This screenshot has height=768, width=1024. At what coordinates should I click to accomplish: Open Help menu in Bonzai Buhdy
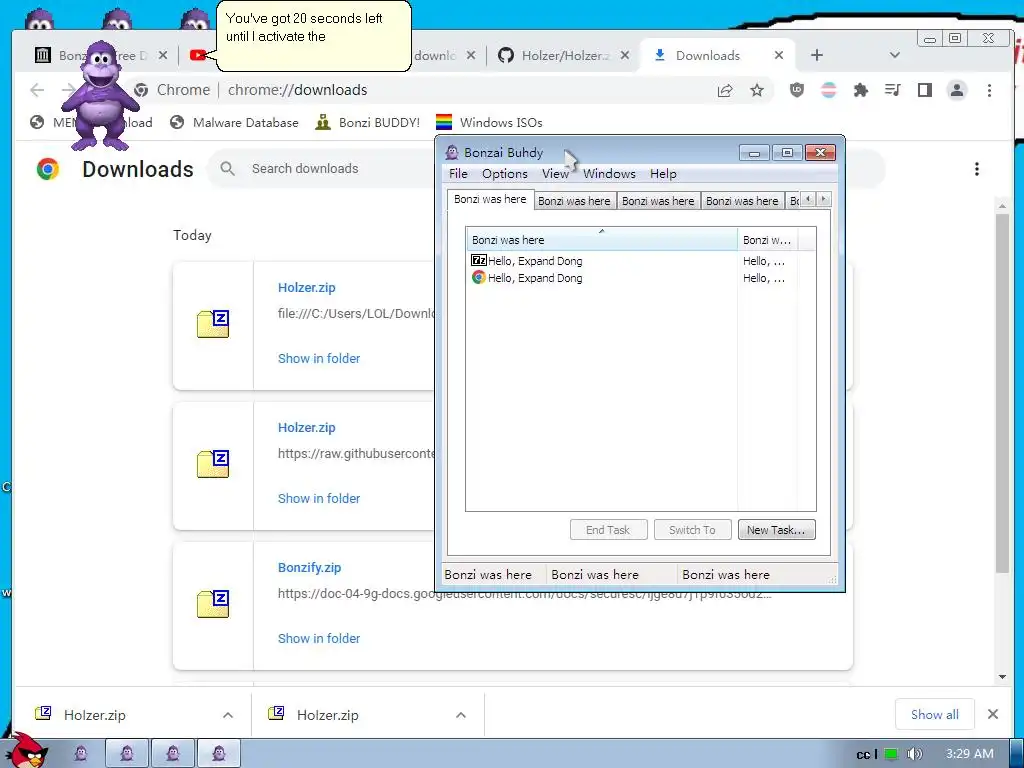663,174
